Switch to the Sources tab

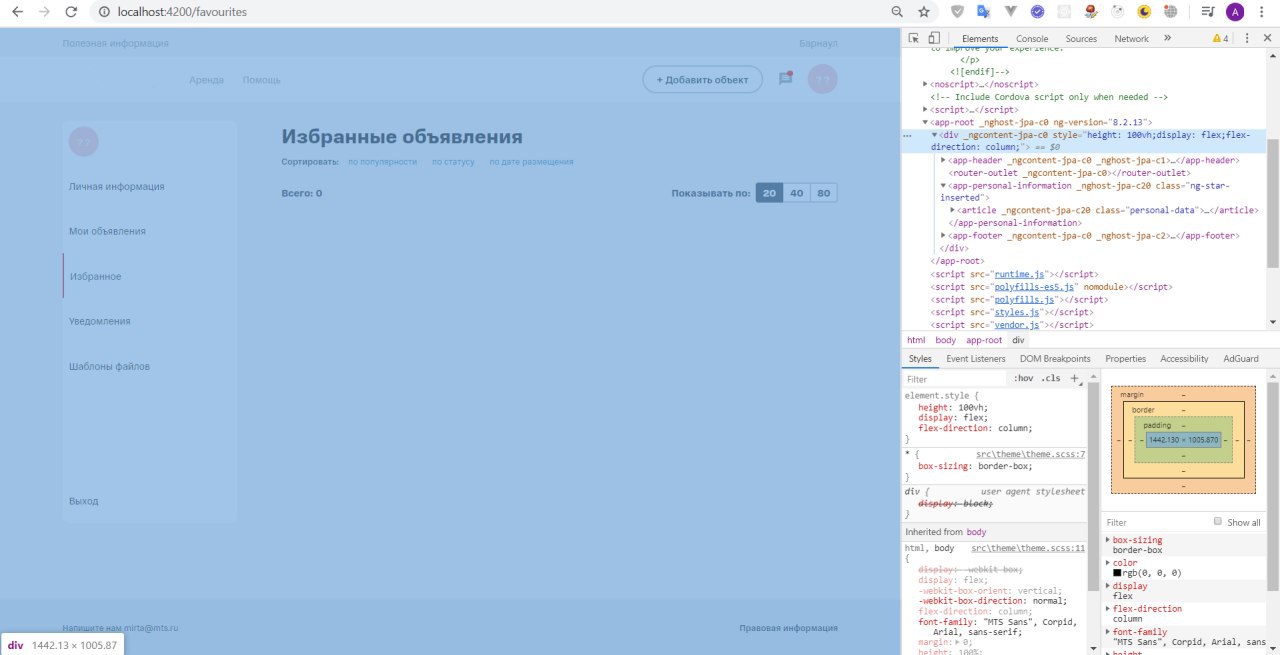1081,38
